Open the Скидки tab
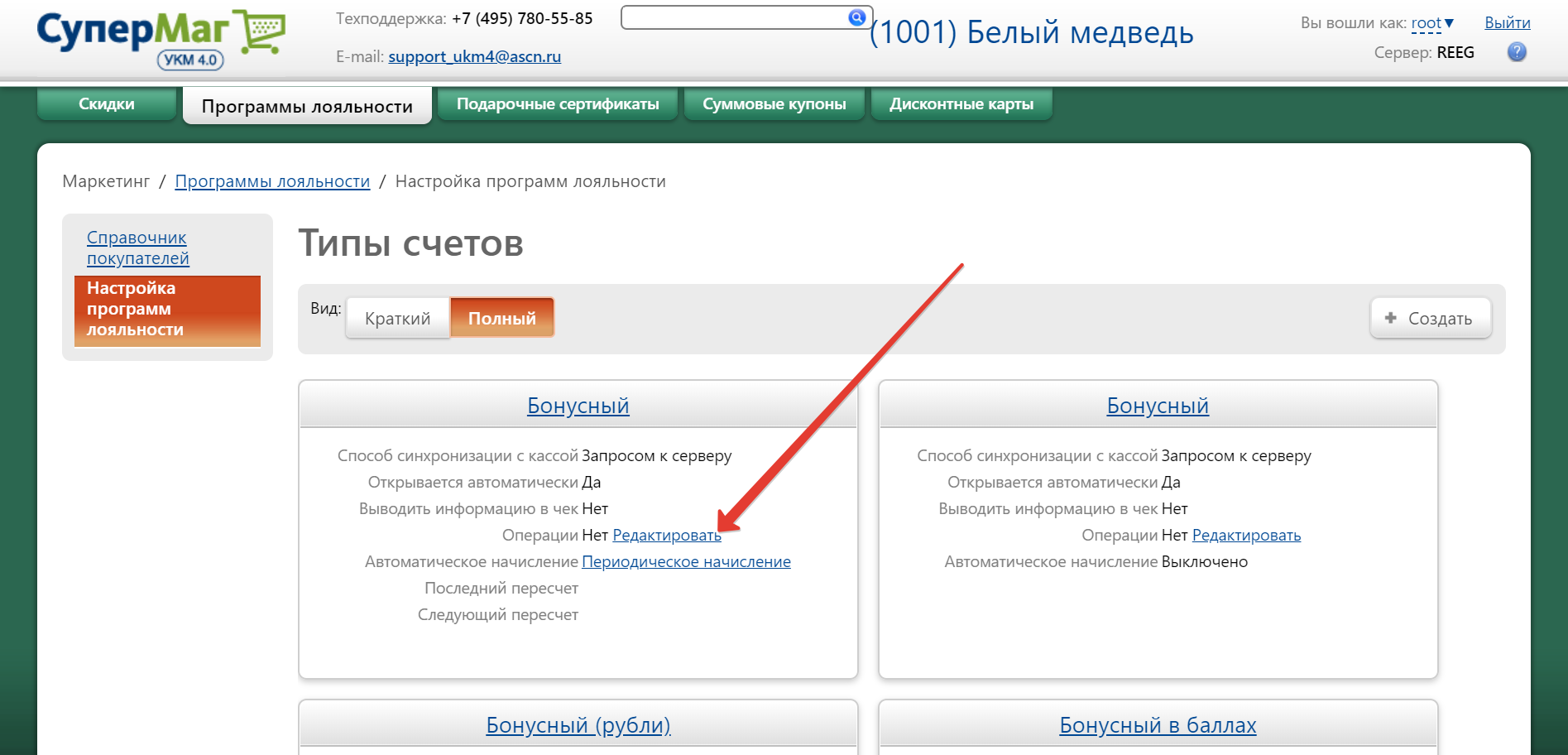 107,104
